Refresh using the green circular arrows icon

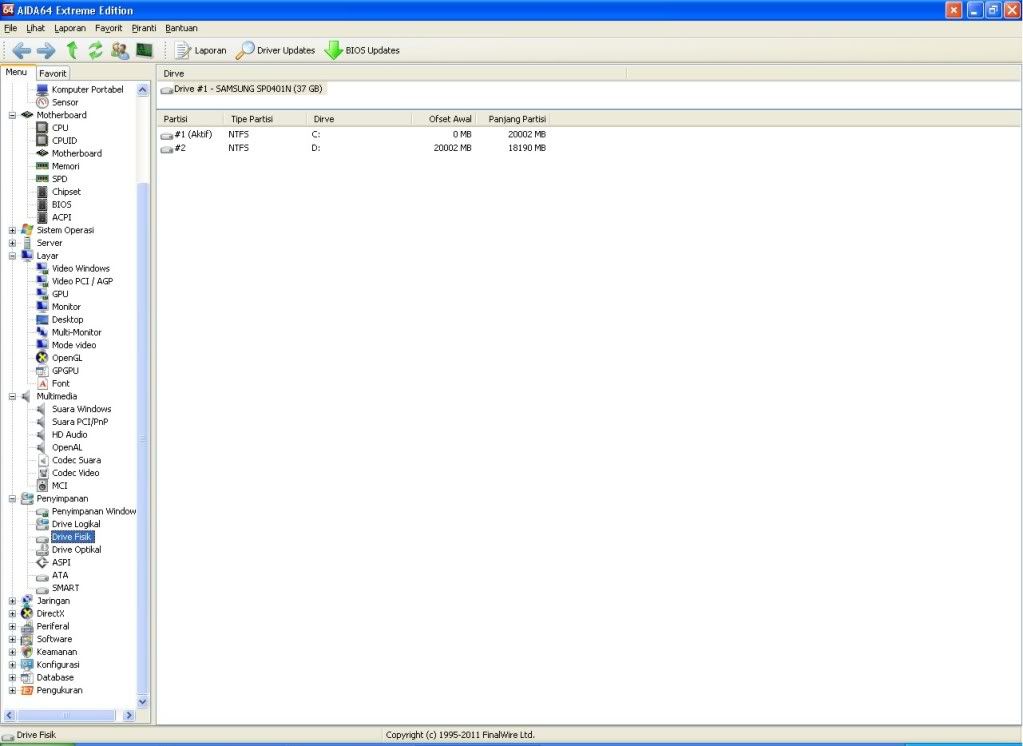95,50
